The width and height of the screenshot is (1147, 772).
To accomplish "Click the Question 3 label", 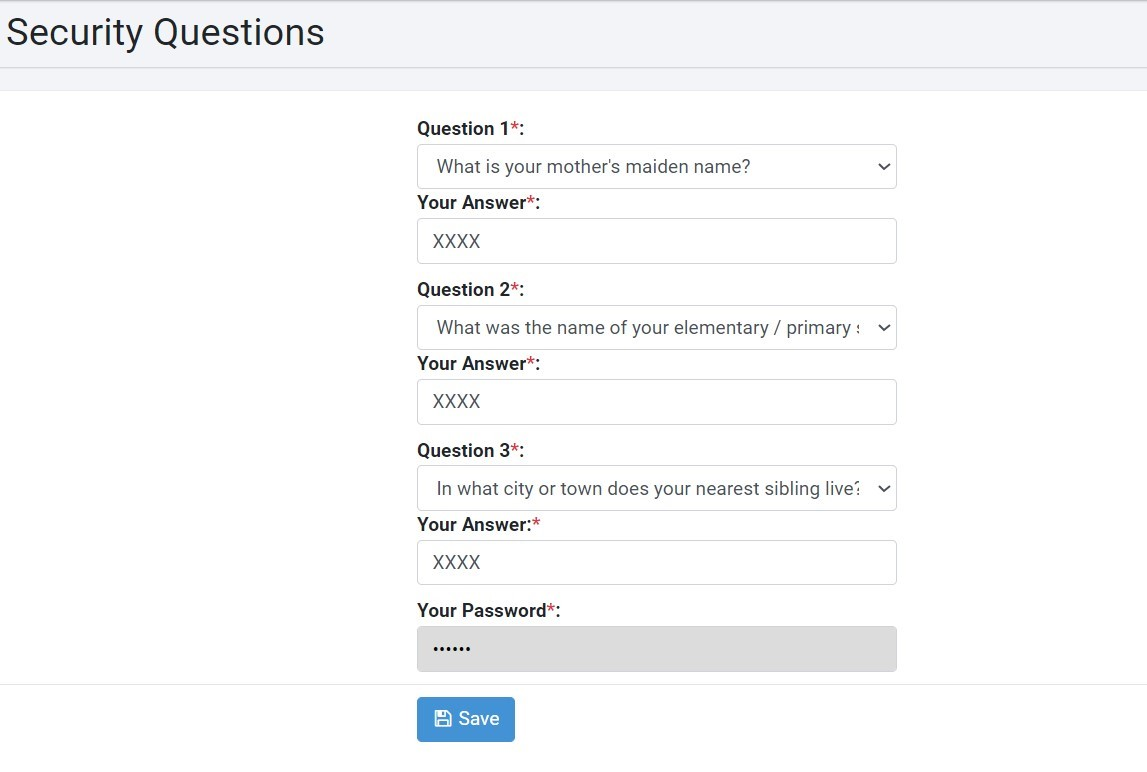I will coord(470,451).
